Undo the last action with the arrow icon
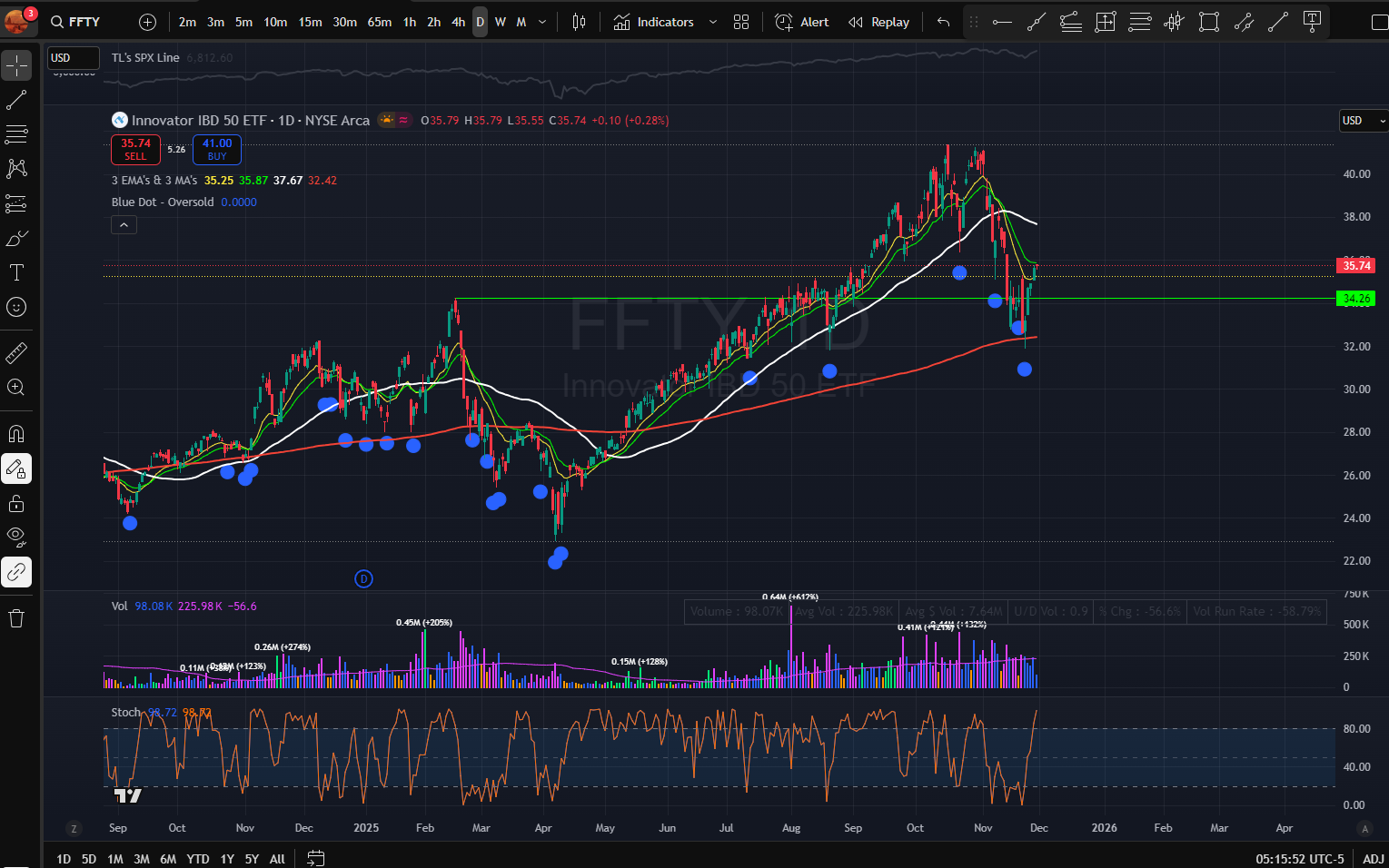The height and width of the screenshot is (868, 1389). pyautogui.click(x=943, y=22)
